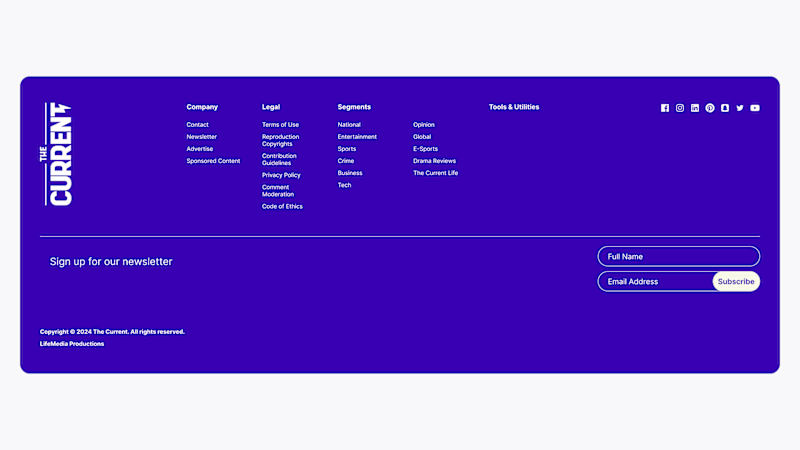
Task: Open the Sports segment
Action: pos(347,149)
